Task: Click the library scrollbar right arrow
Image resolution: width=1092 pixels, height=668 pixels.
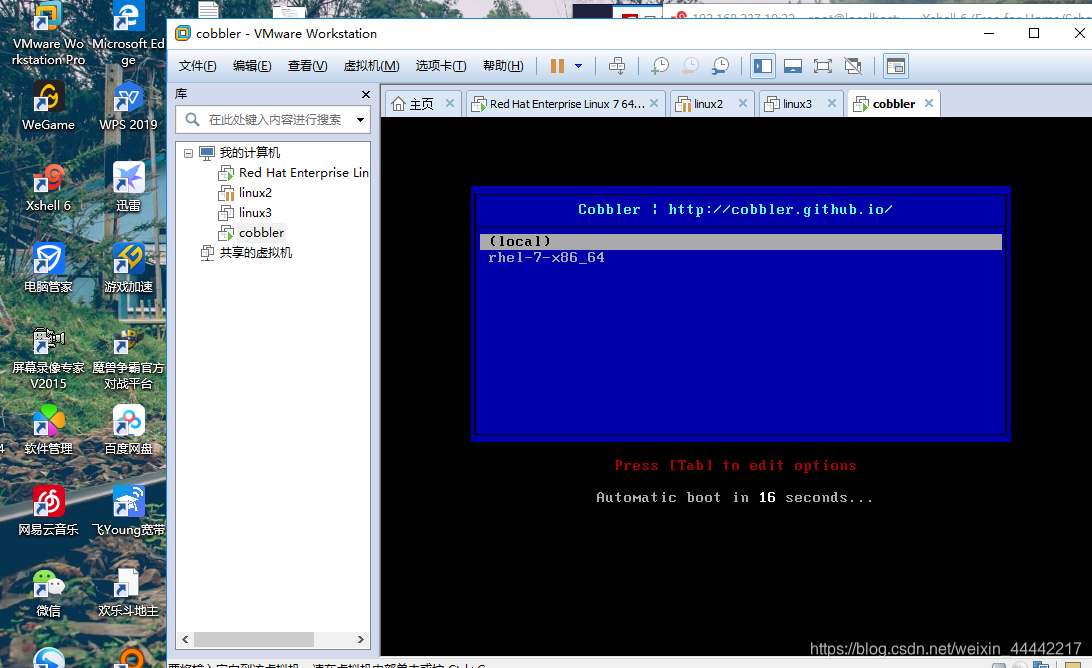Action: (x=361, y=639)
